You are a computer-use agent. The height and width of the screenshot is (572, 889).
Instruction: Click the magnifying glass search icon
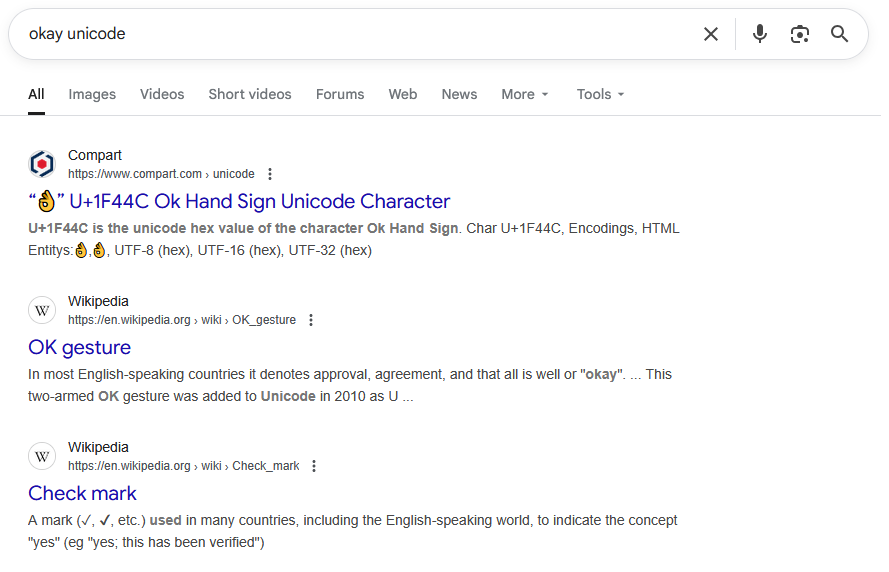839,34
